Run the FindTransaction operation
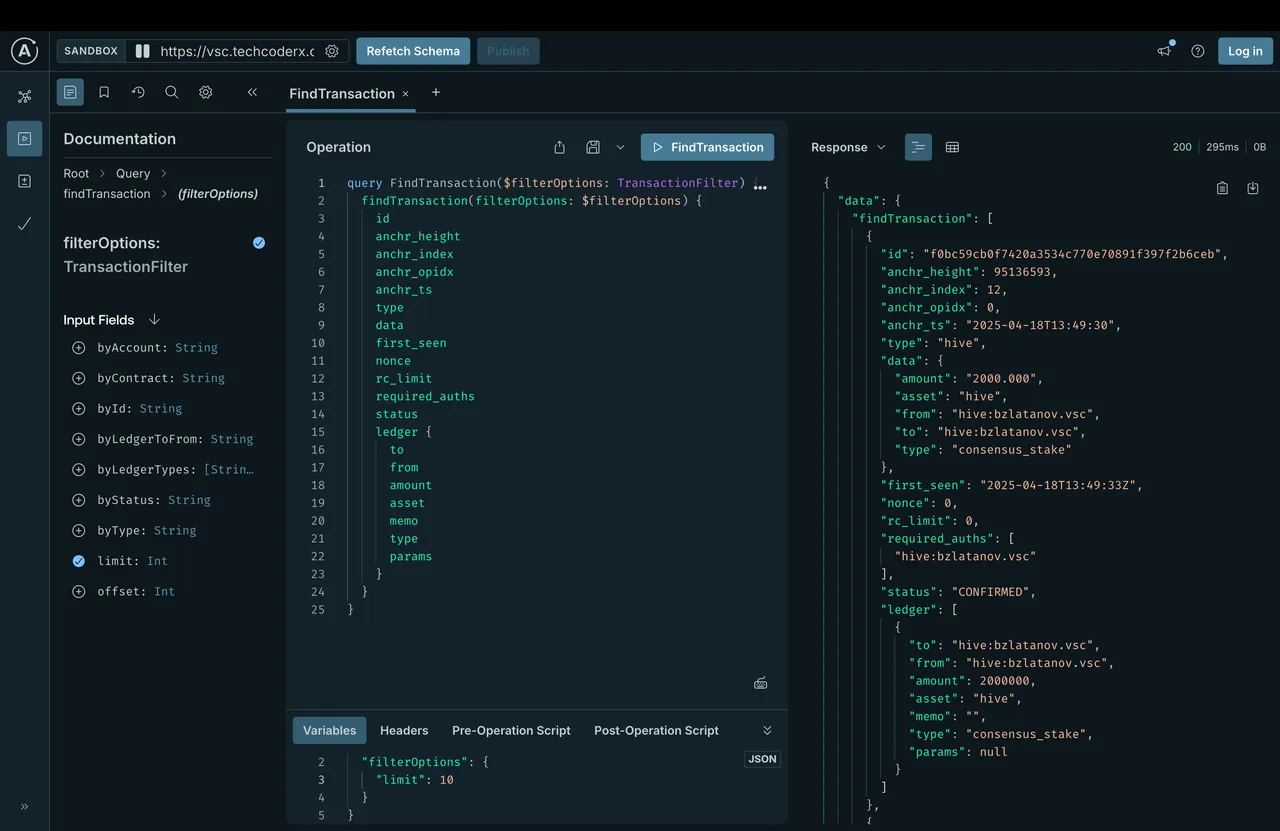The width and height of the screenshot is (1280, 831). (707, 147)
